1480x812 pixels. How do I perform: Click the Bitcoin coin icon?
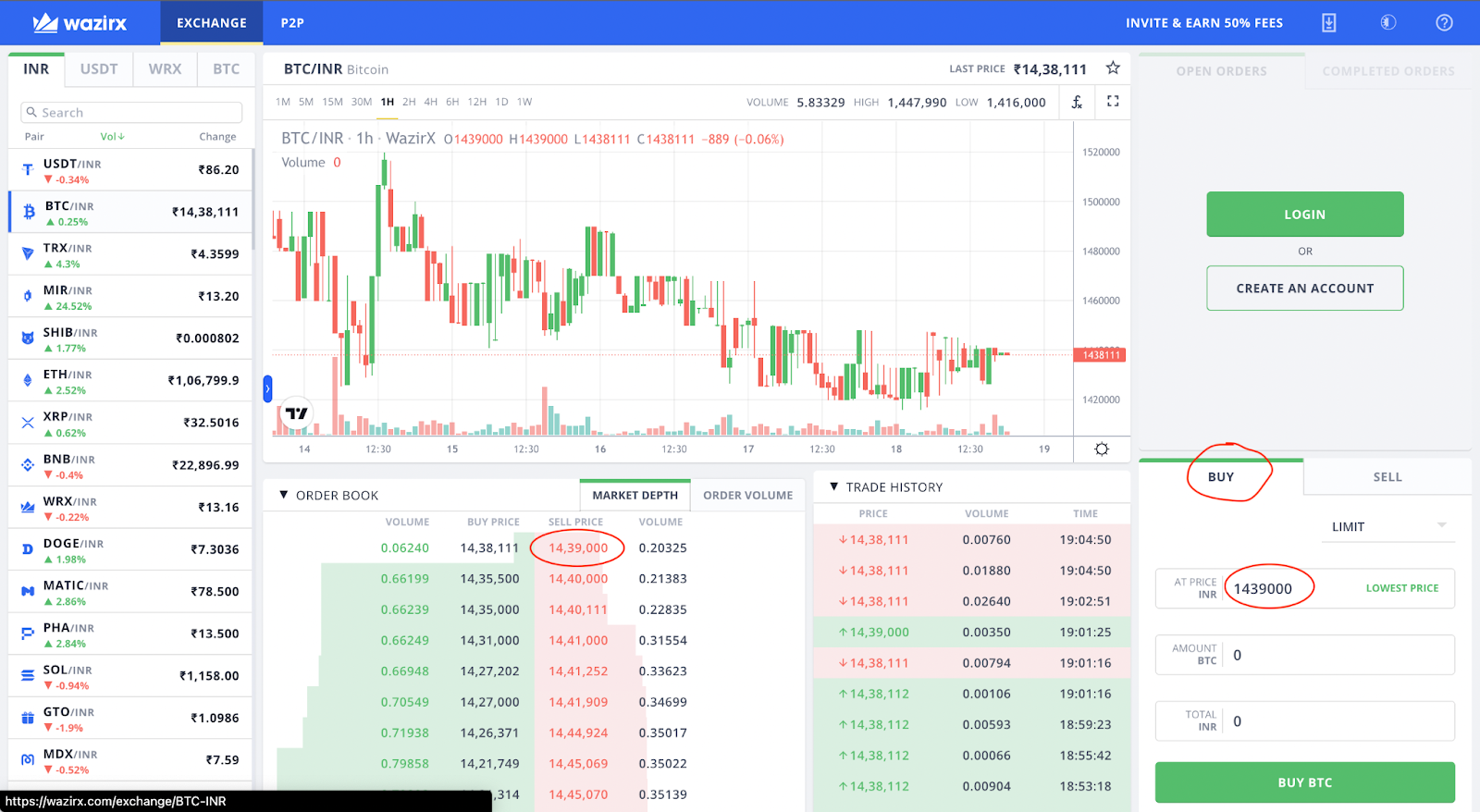29,212
